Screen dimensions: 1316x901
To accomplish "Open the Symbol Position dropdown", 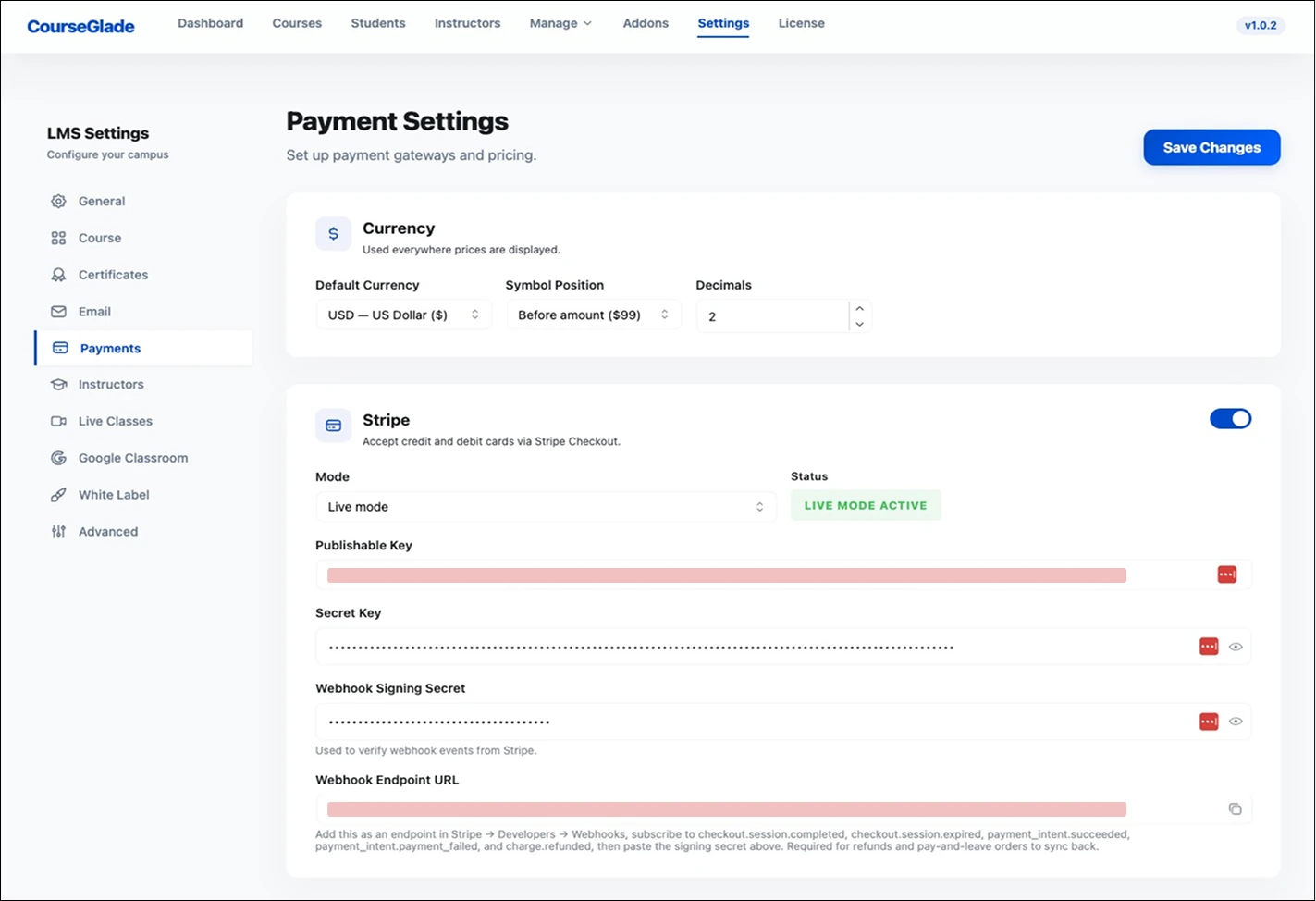I will 593,315.
